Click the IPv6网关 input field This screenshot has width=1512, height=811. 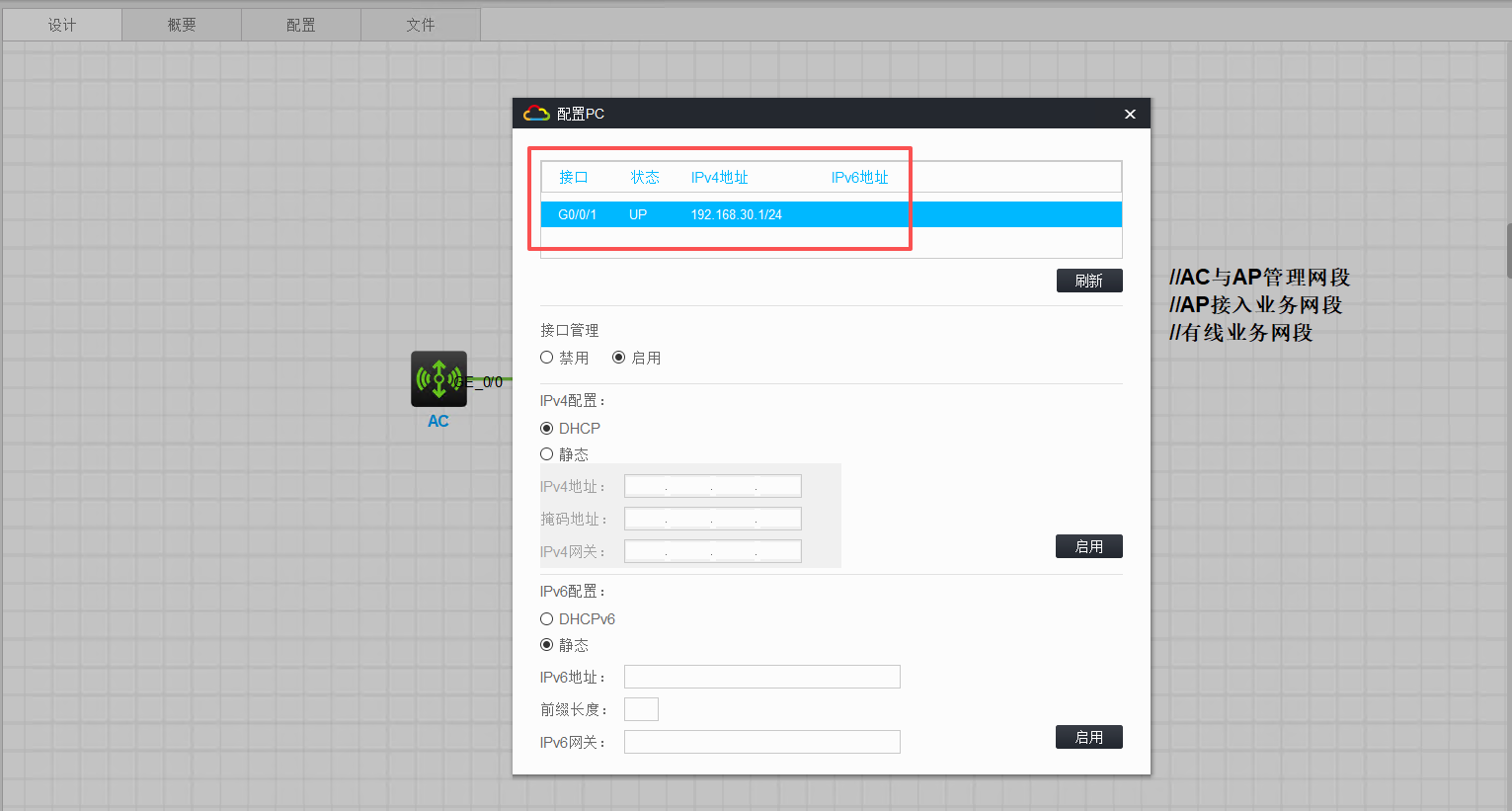coord(761,742)
